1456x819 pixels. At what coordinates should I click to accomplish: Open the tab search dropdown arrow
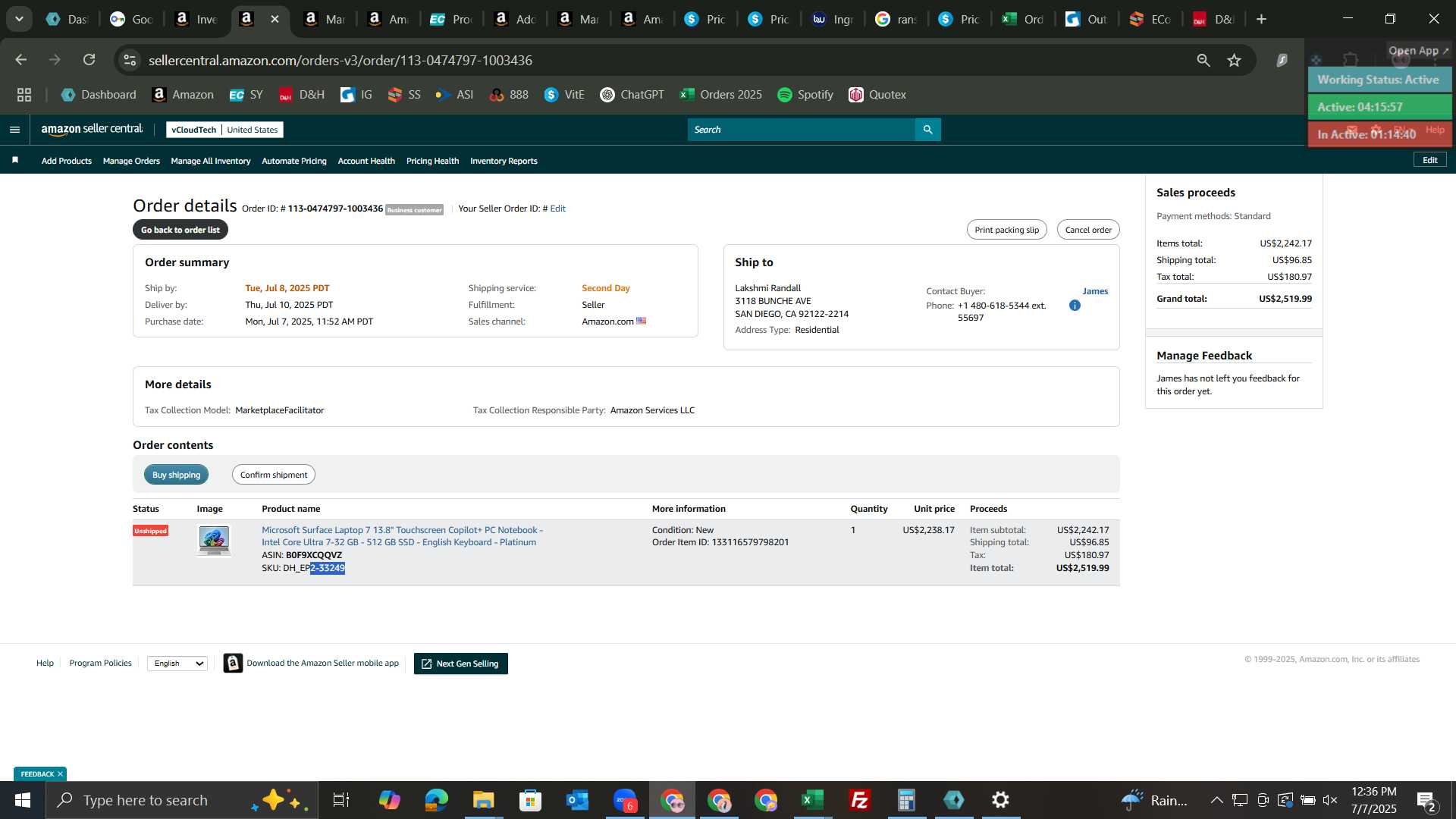tap(19, 19)
